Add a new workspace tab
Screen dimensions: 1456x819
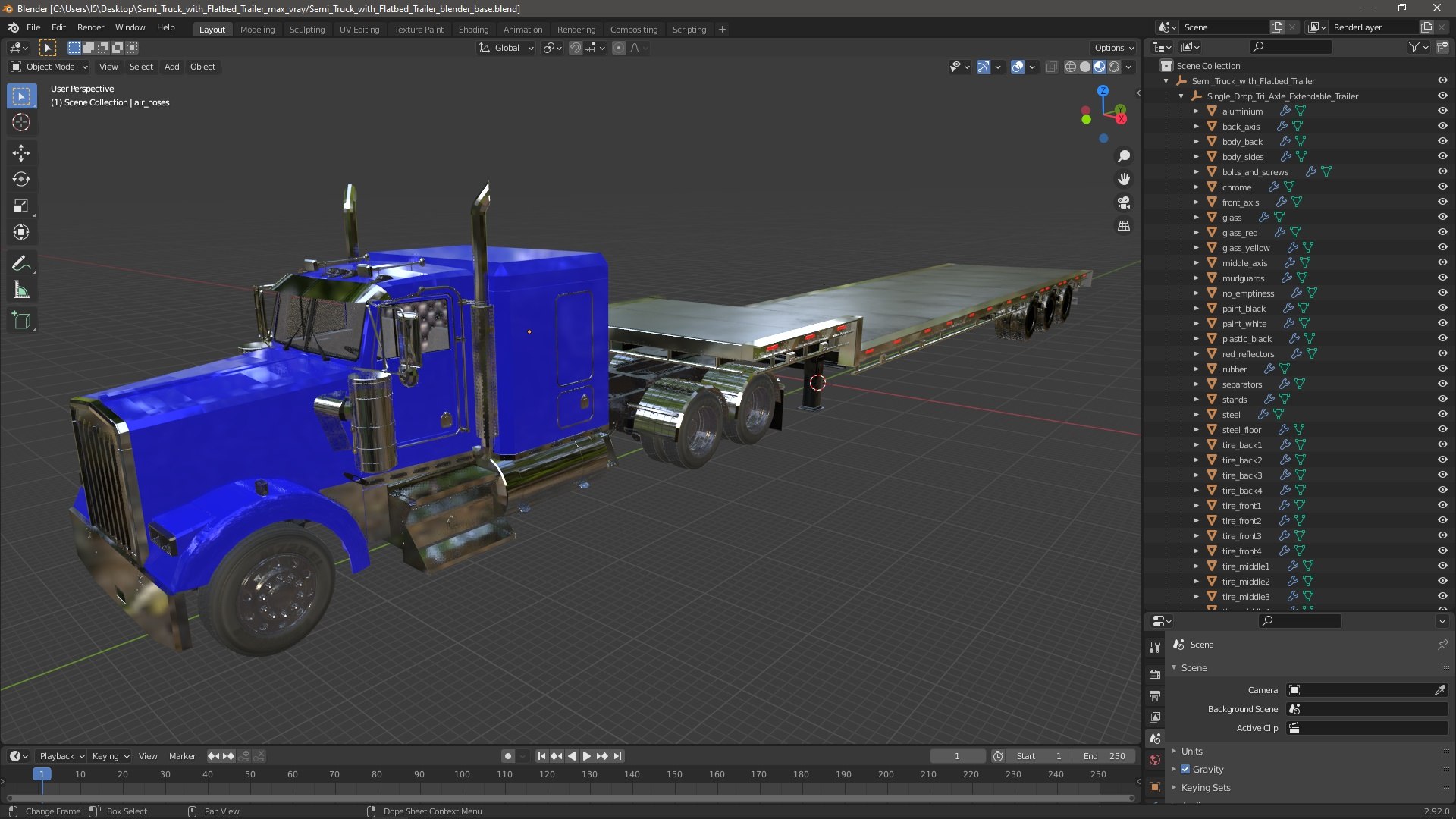point(722,30)
